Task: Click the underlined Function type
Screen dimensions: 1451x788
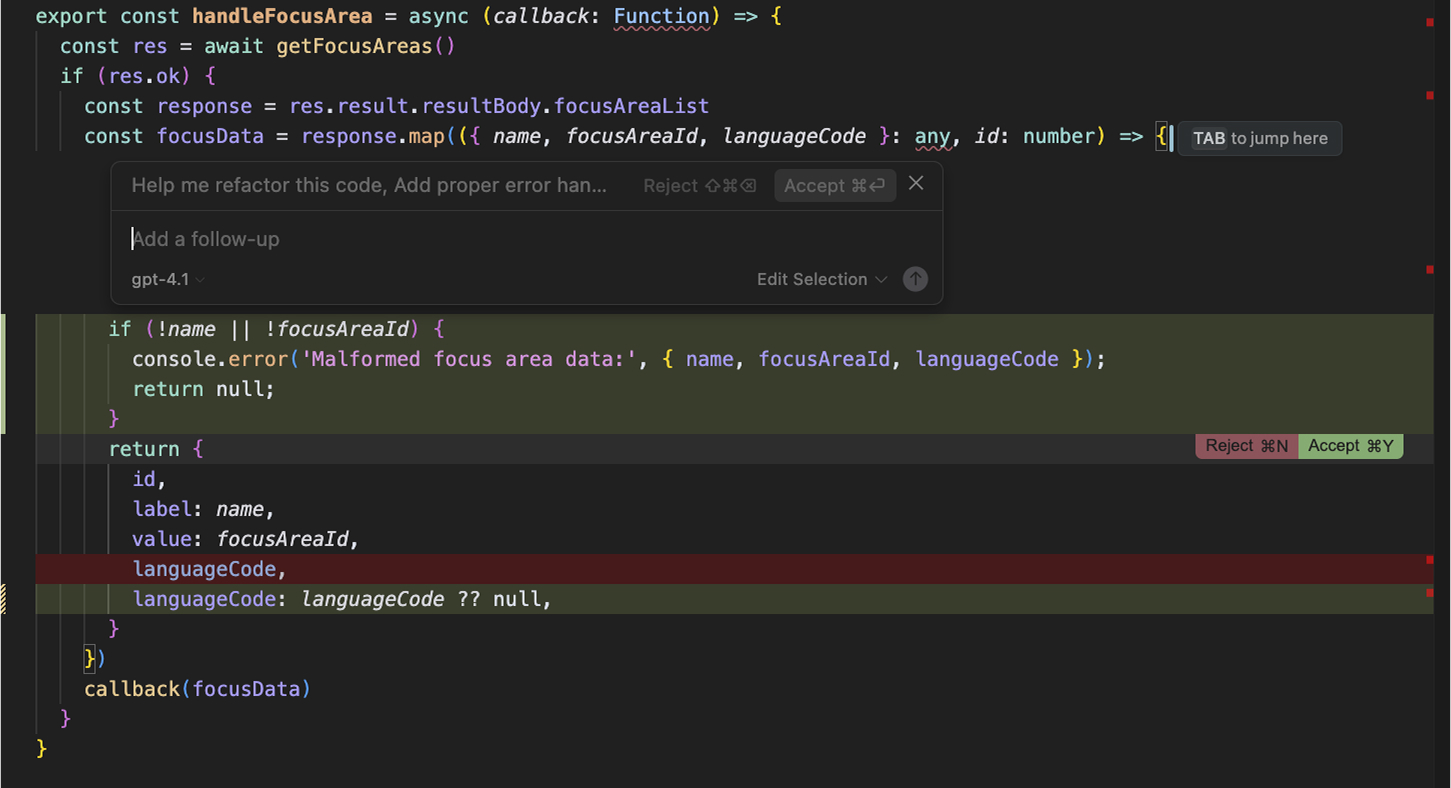Action: [662, 17]
